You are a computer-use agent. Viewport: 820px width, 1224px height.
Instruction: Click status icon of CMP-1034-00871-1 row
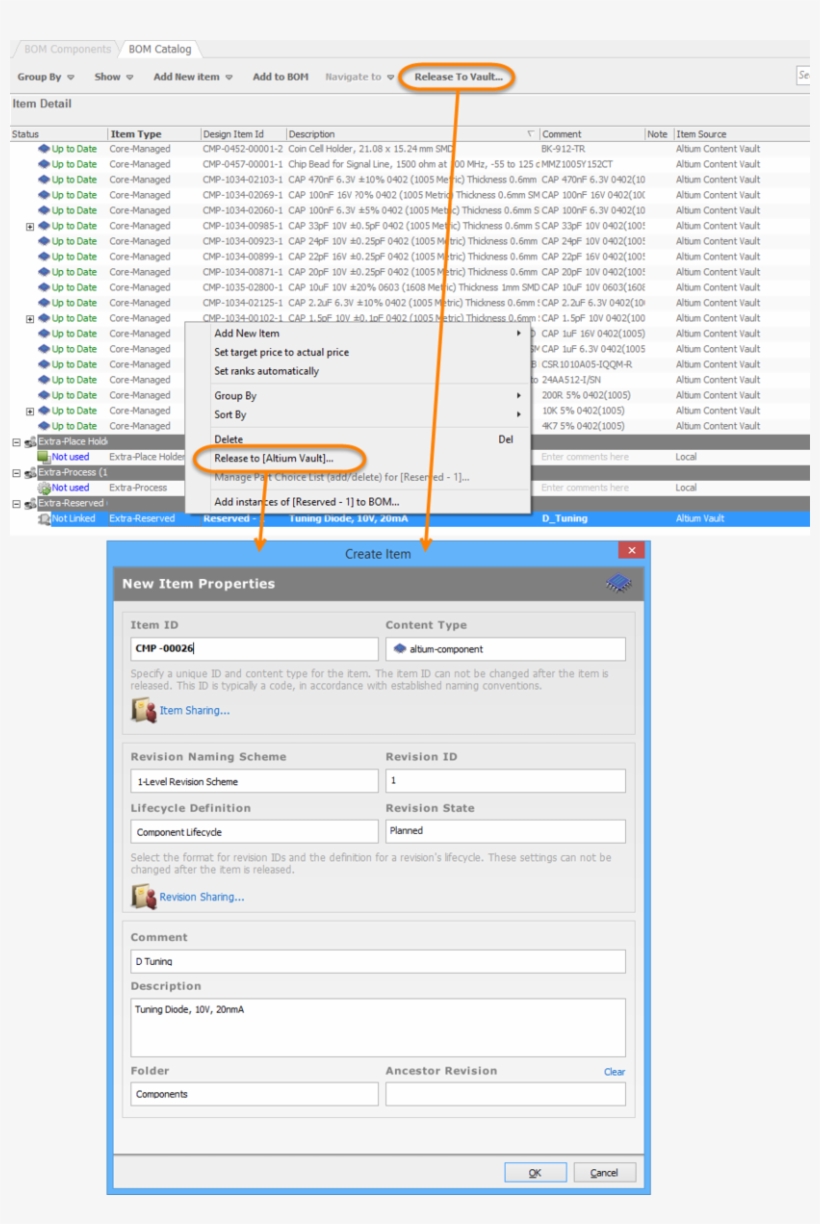coord(44,272)
